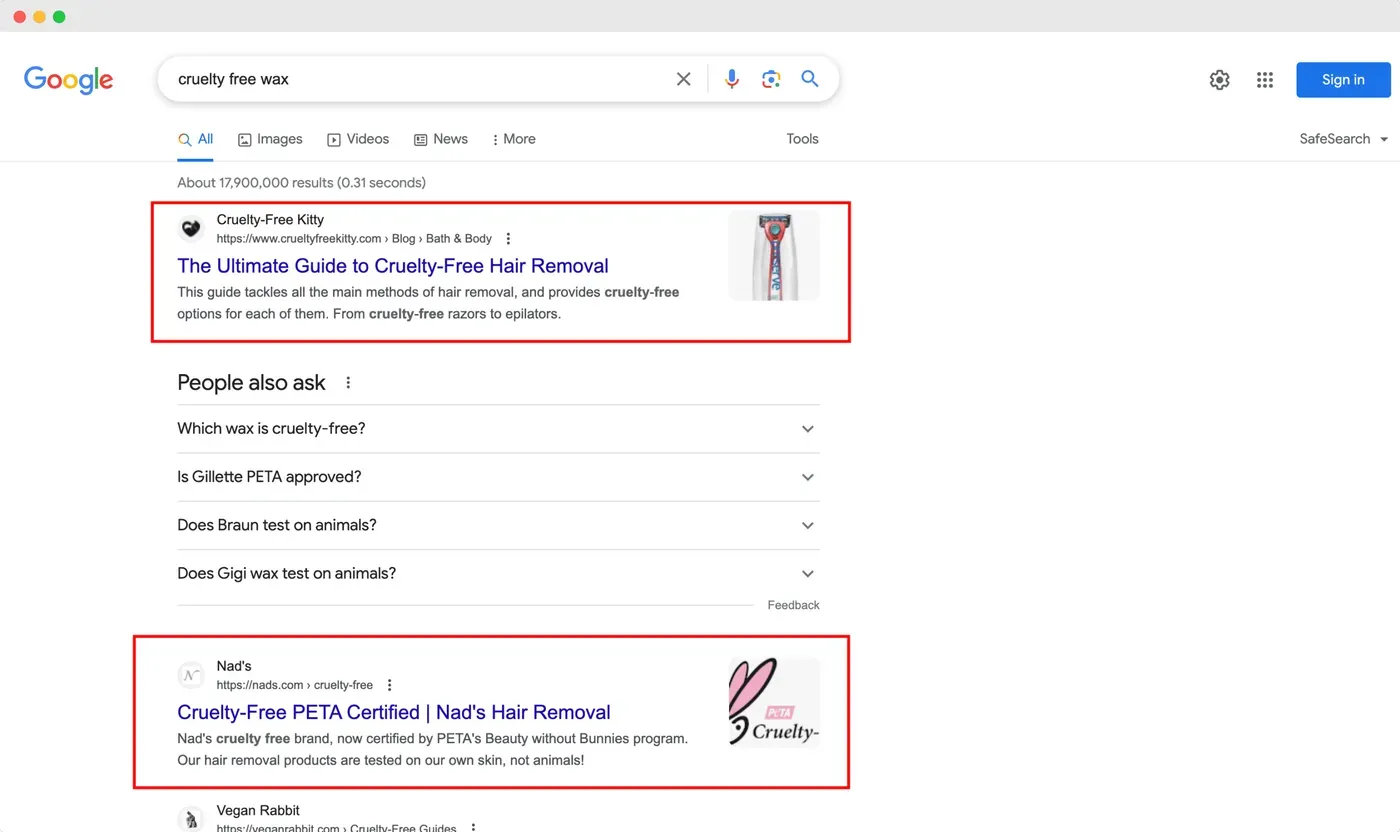This screenshot has height=832, width=1400.
Task: Switch to the Images tab
Action: click(270, 139)
